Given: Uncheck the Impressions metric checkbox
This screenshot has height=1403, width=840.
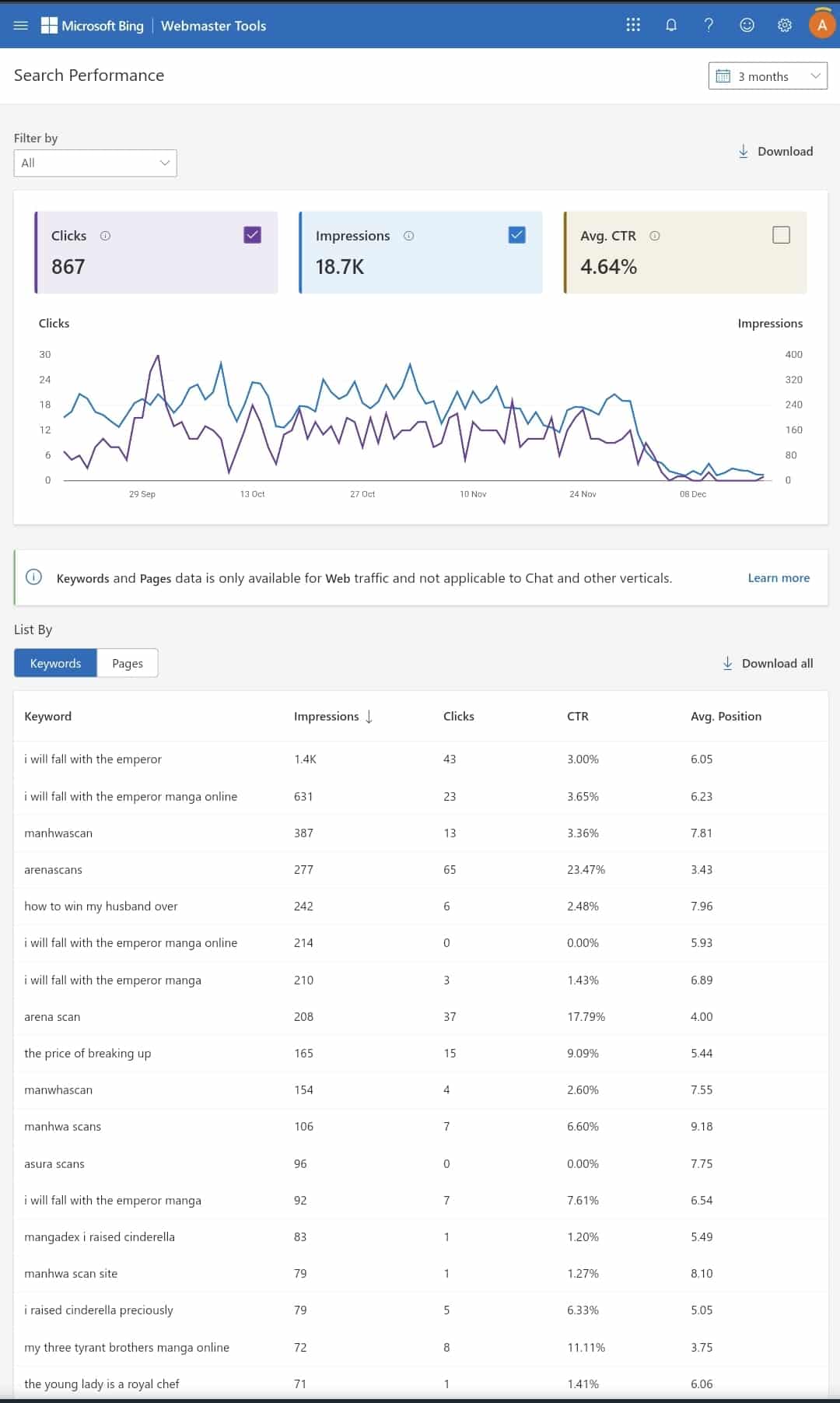Looking at the screenshot, I should [x=516, y=235].
